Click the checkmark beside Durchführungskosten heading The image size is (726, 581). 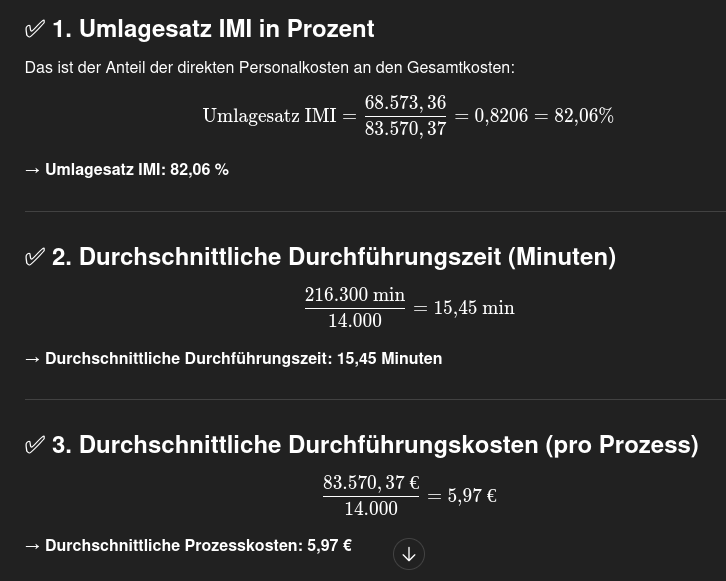click(x=35, y=445)
